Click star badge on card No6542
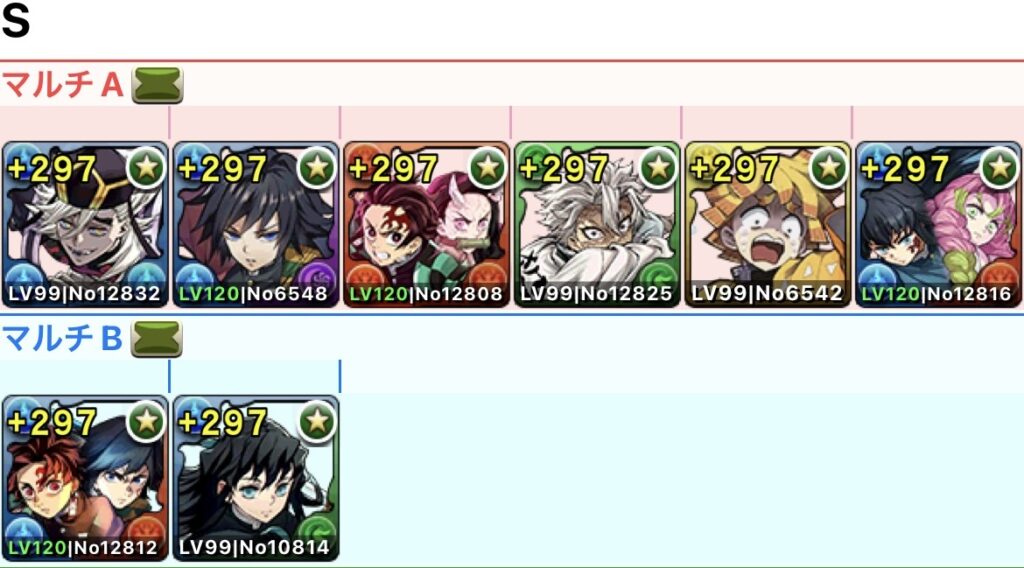The width and height of the screenshot is (1024, 568). (829, 168)
